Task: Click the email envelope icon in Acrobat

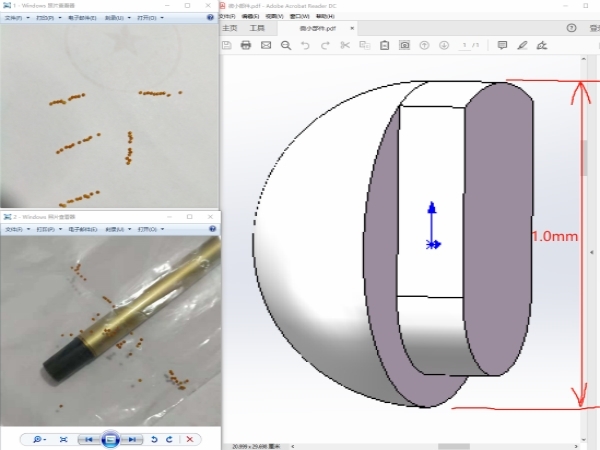Action: coord(266,45)
